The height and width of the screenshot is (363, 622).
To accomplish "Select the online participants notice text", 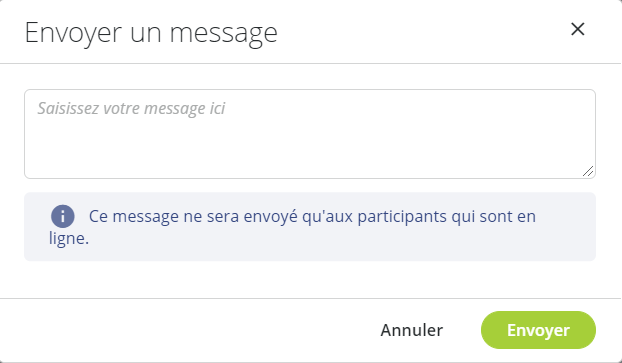I will [x=292, y=227].
